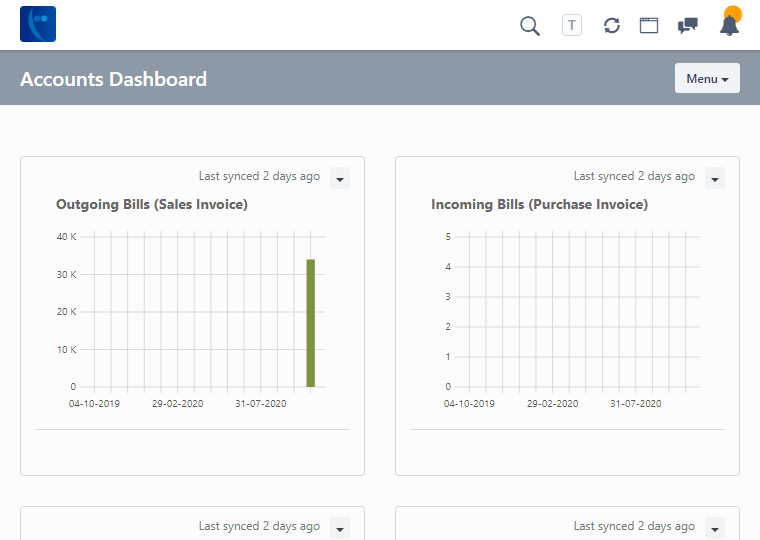
Task: Open the Outgoing Bills card options arrow
Action: pos(340,179)
